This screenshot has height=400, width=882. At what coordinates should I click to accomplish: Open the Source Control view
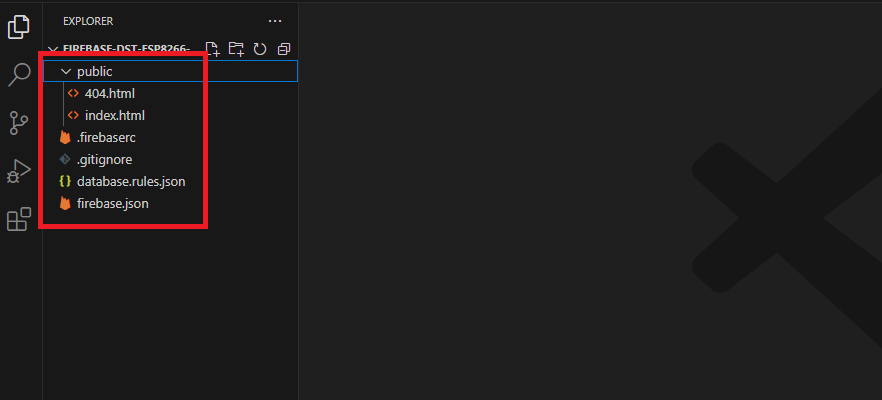(18, 123)
